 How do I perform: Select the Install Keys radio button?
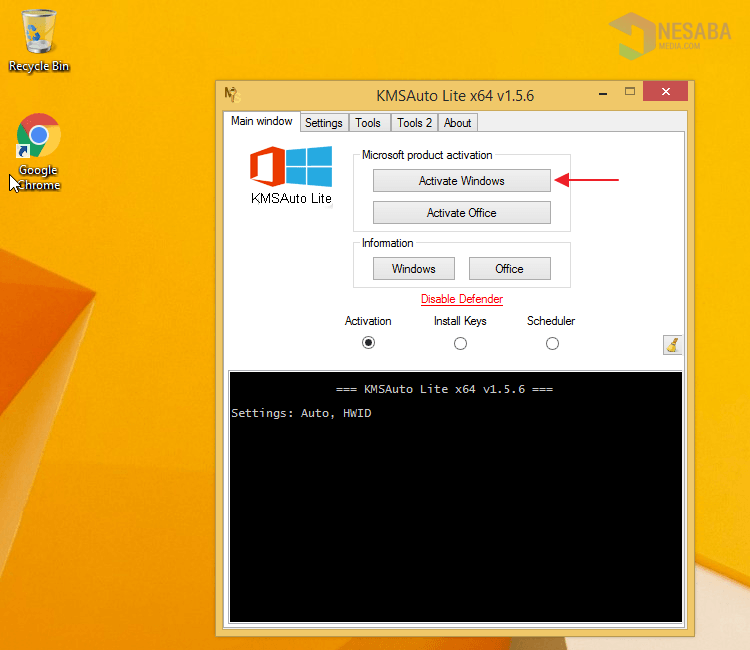click(460, 343)
